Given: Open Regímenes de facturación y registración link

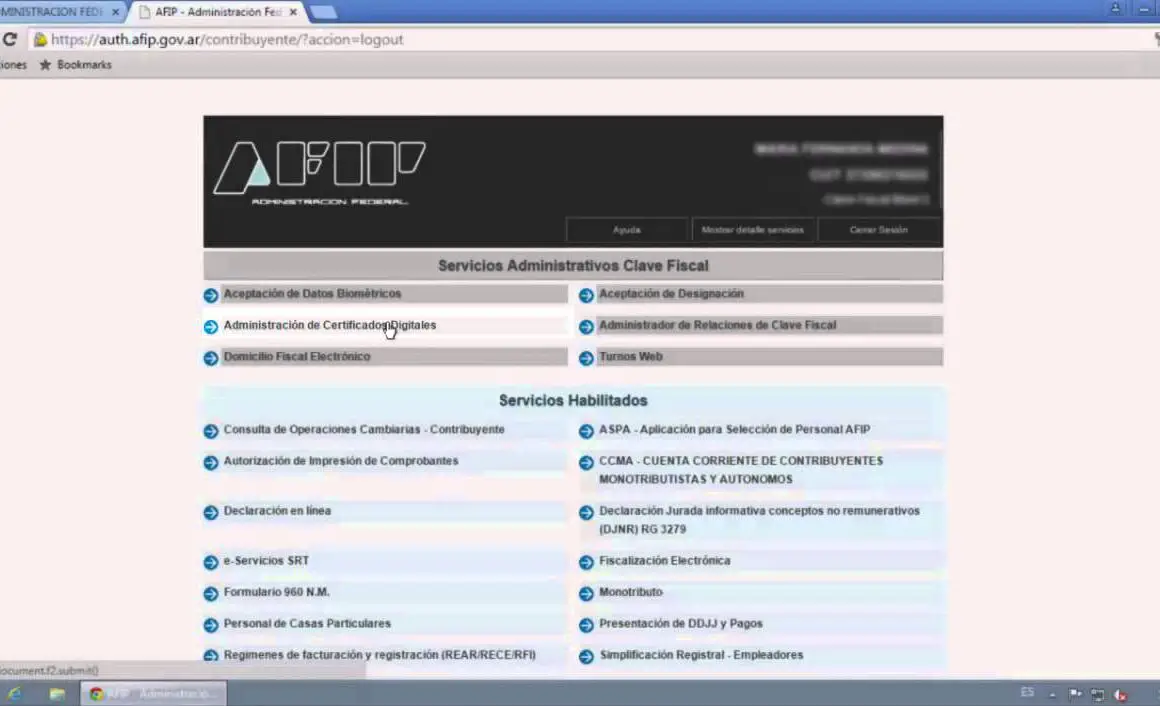Looking at the screenshot, I should [x=380, y=655].
